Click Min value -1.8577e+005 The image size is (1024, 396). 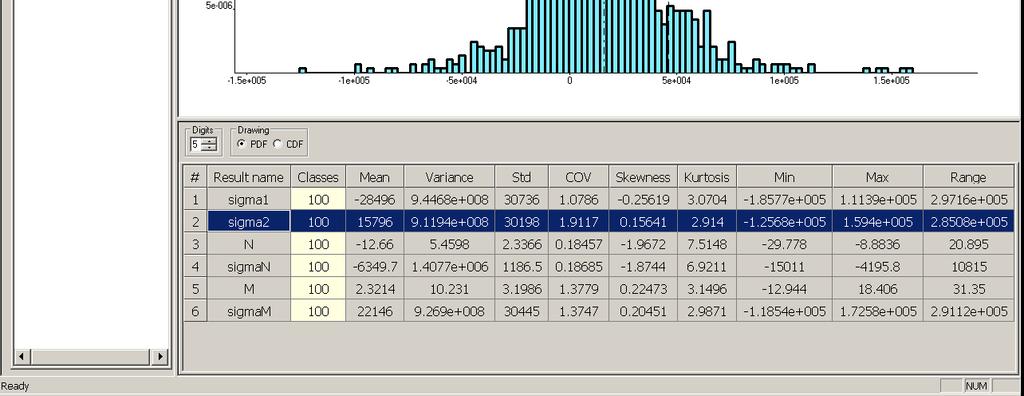coord(784,200)
